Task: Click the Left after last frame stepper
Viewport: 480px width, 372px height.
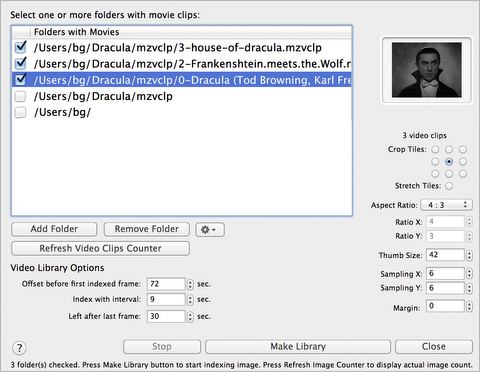Action: [190, 317]
